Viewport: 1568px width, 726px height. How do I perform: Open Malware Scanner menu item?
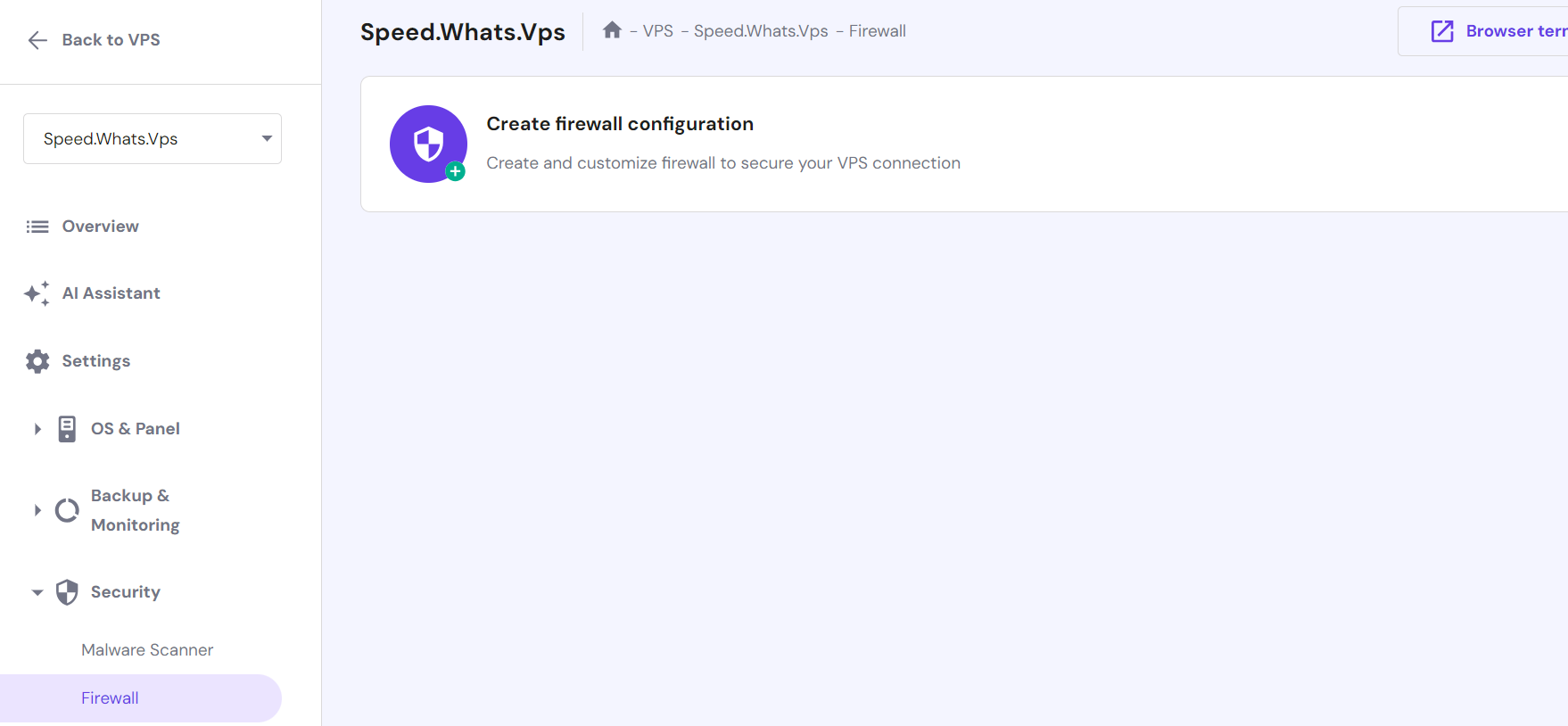tap(147, 650)
